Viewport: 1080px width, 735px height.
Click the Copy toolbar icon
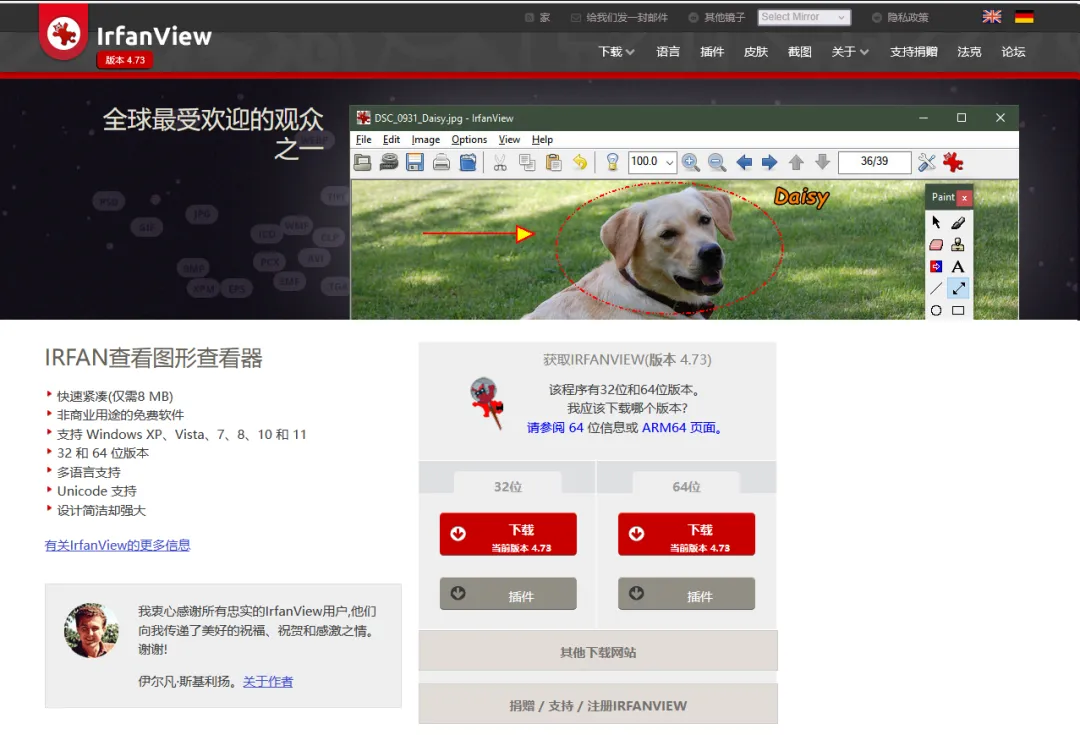(527, 163)
